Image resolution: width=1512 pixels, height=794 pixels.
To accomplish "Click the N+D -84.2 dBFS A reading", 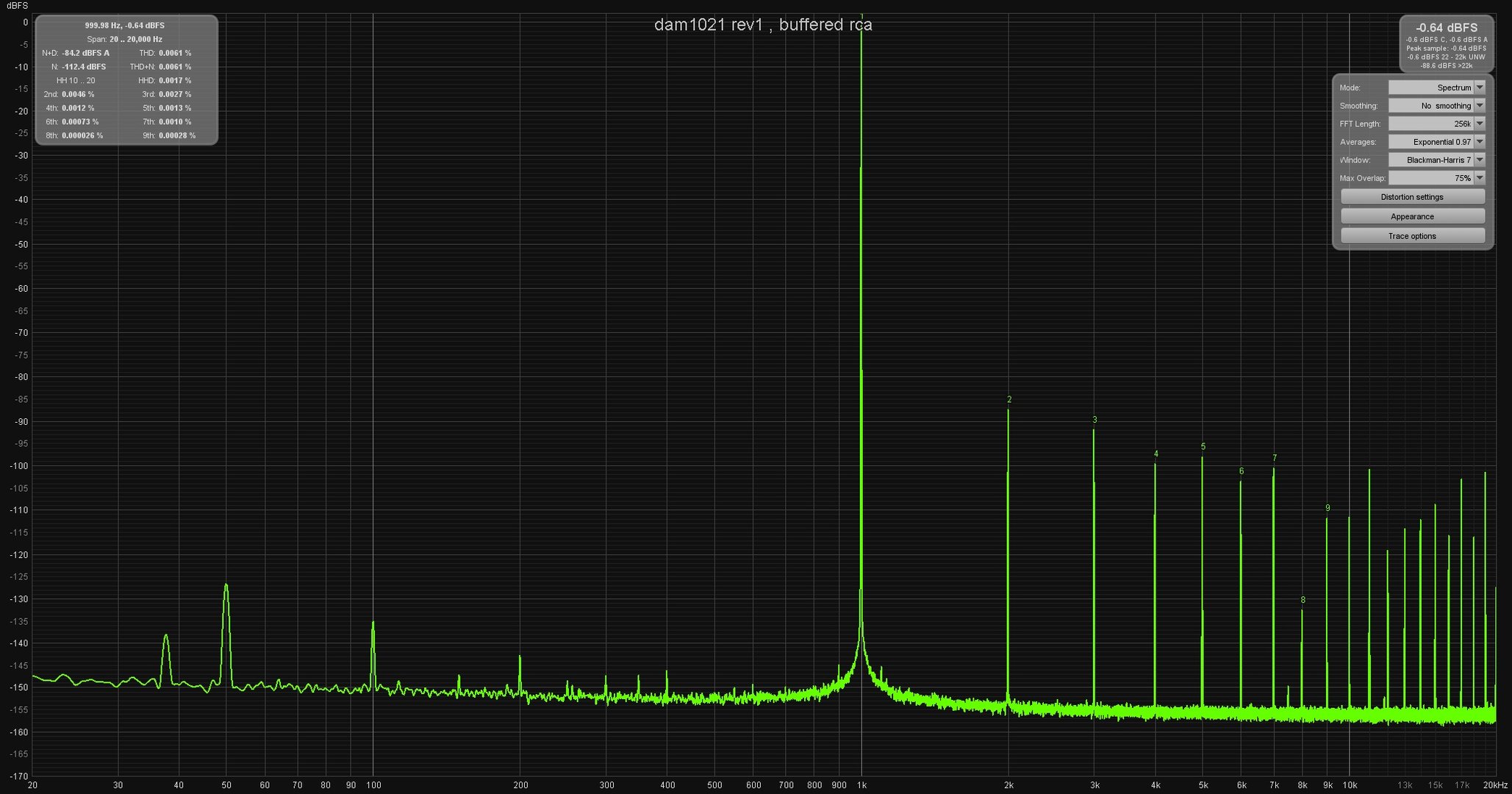I will [76, 53].
